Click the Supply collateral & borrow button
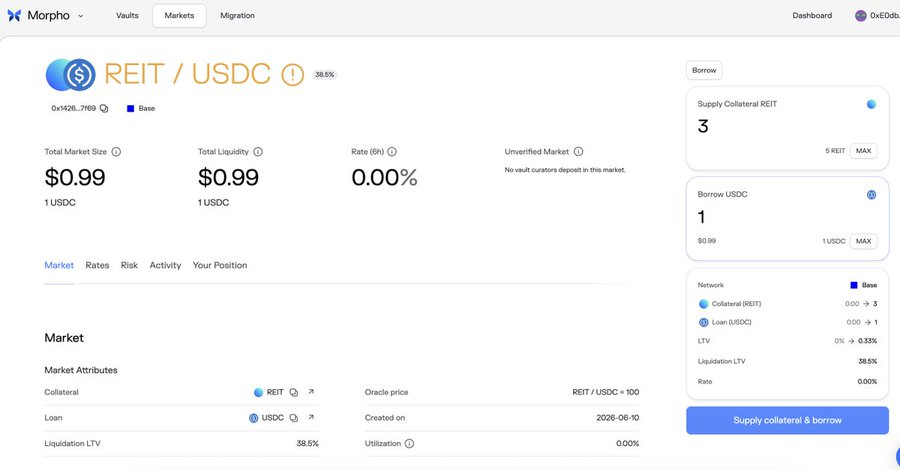 click(787, 420)
